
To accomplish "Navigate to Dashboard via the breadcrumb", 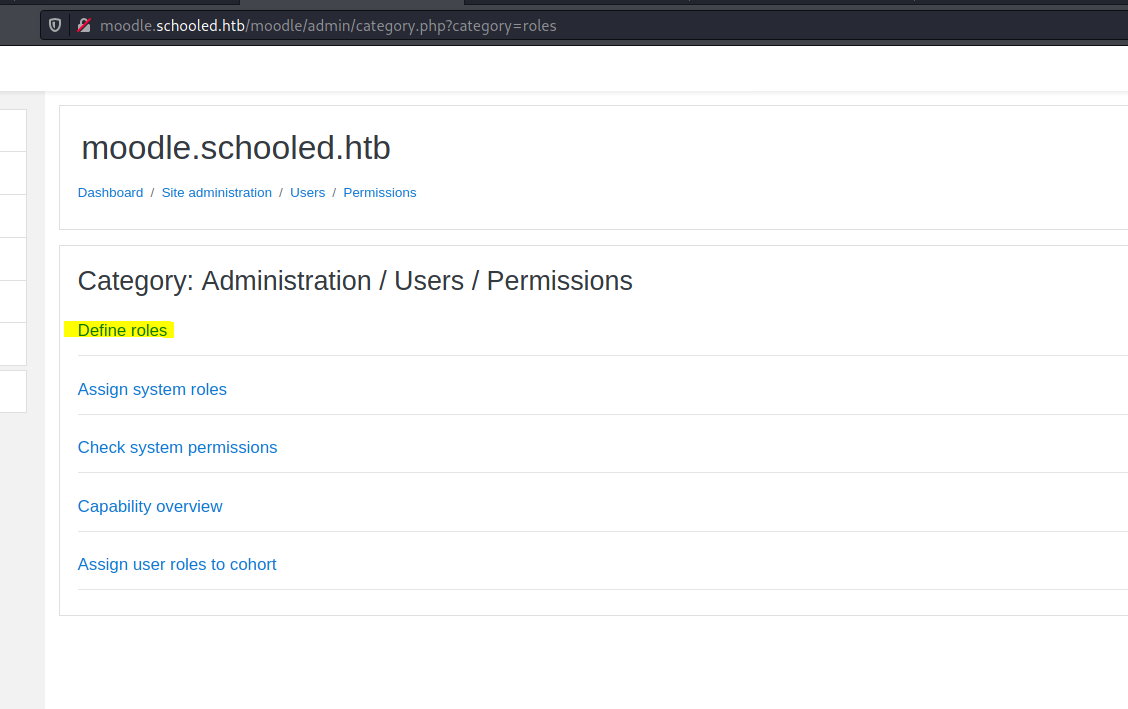I will coord(110,192).
